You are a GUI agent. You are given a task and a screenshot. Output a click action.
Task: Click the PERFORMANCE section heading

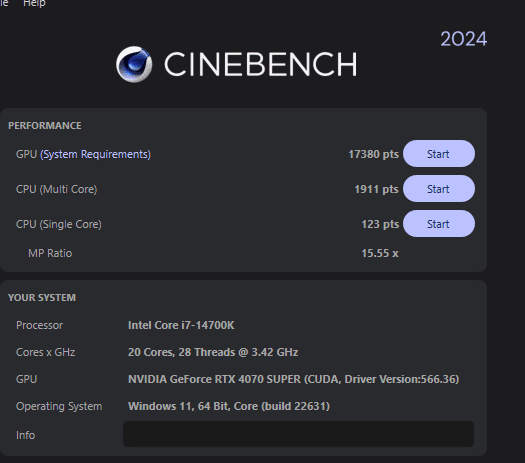[45, 126]
